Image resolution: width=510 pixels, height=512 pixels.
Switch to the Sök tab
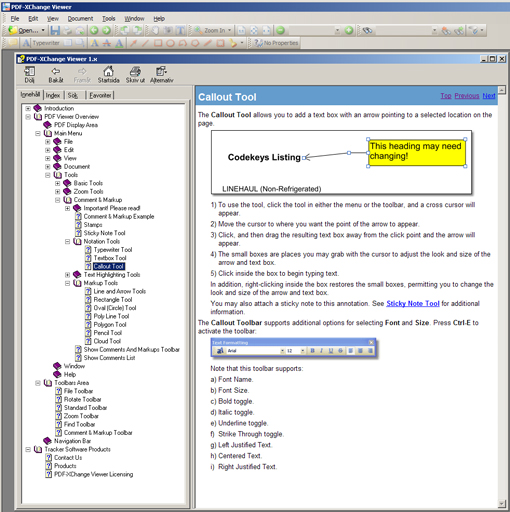click(x=73, y=95)
